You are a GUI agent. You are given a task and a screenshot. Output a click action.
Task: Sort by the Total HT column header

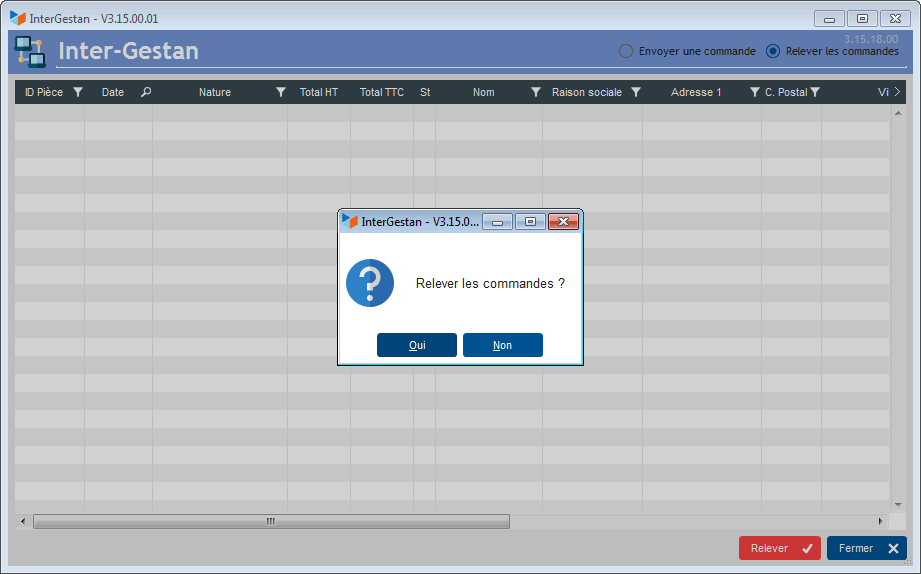pyautogui.click(x=319, y=92)
